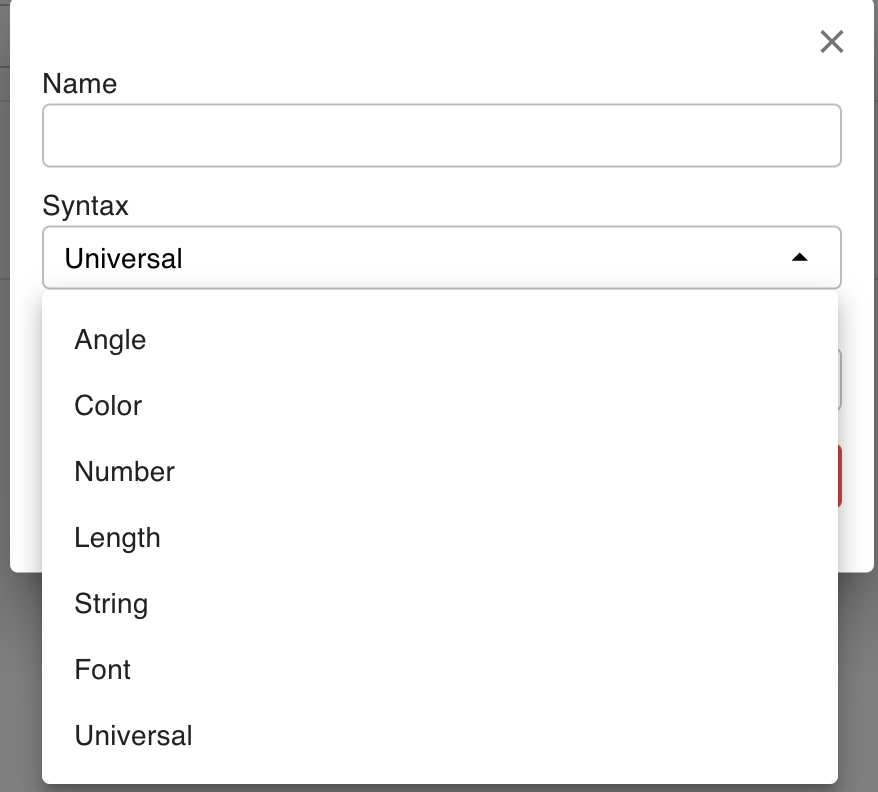Screen dimensions: 878x792
Task: Pick Number in the Syntax dropdown
Action: (124, 472)
